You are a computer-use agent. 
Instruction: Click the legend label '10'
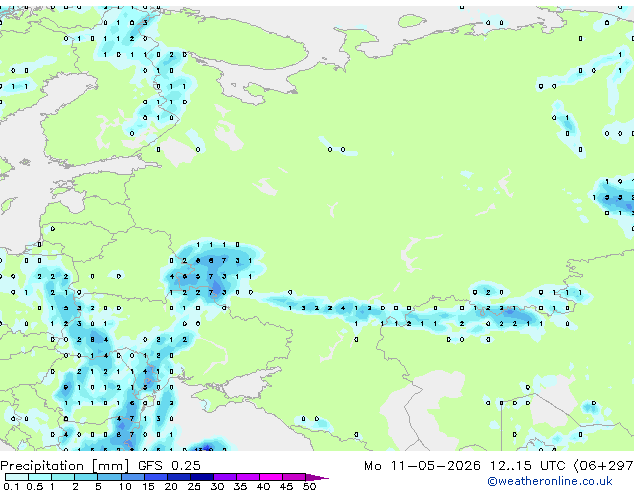pos(125,486)
